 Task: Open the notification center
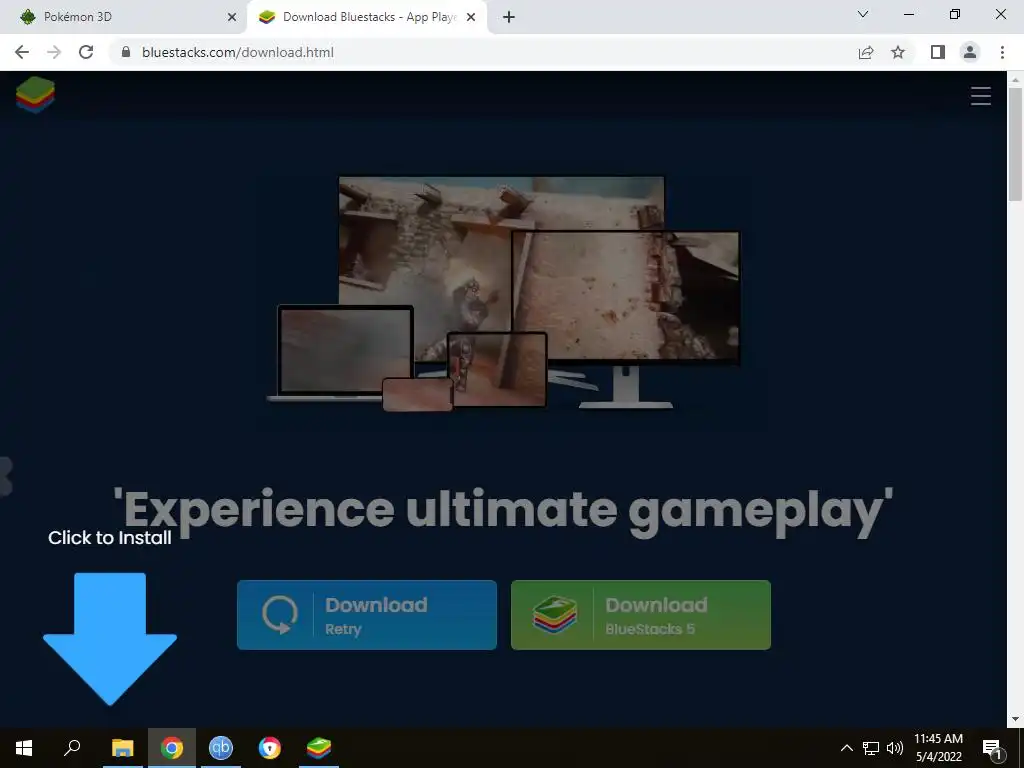[x=991, y=748]
